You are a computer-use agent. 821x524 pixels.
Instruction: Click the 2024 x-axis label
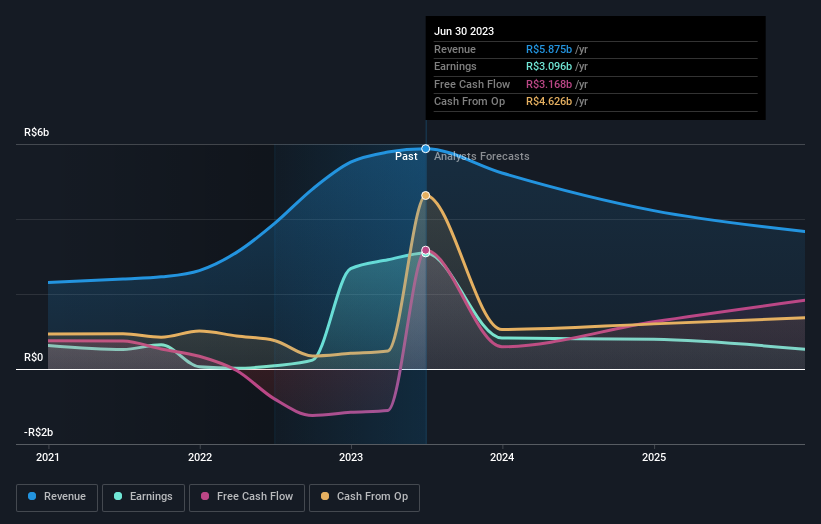[502, 457]
